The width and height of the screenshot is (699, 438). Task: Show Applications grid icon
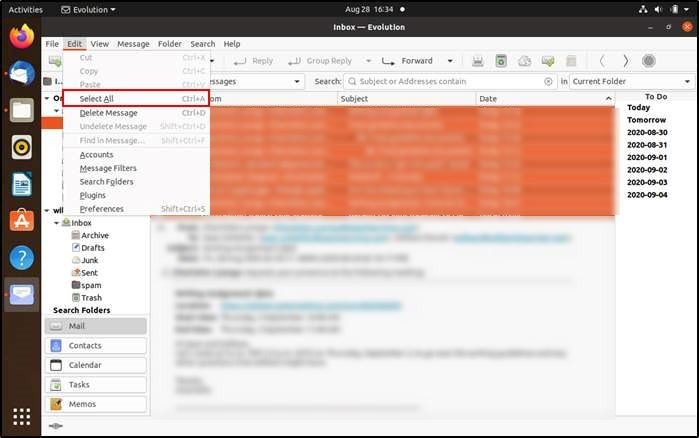click(x=22, y=417)
